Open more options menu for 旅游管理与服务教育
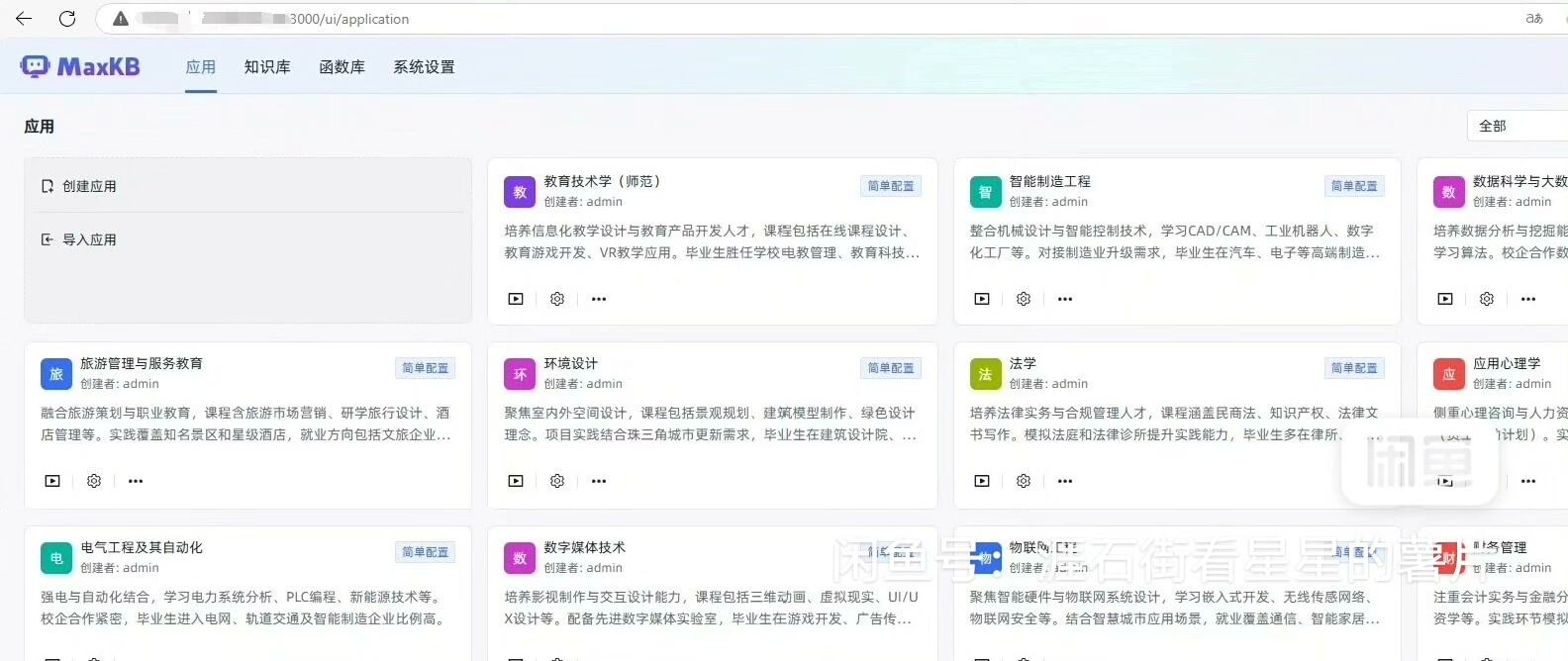 [136, 481]
